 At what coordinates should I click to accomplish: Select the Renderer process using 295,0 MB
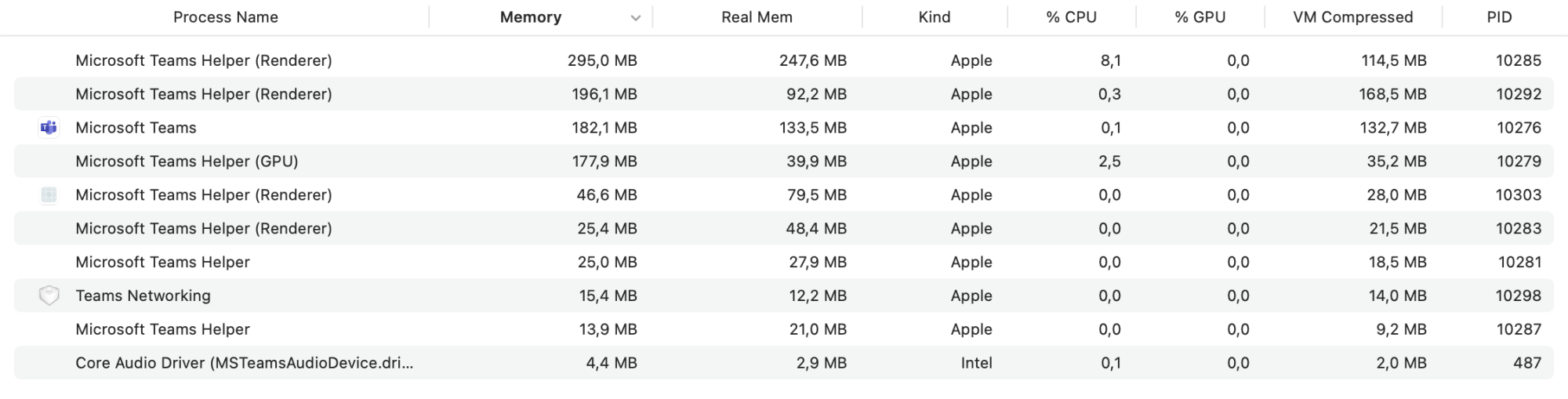coord(204,60)
